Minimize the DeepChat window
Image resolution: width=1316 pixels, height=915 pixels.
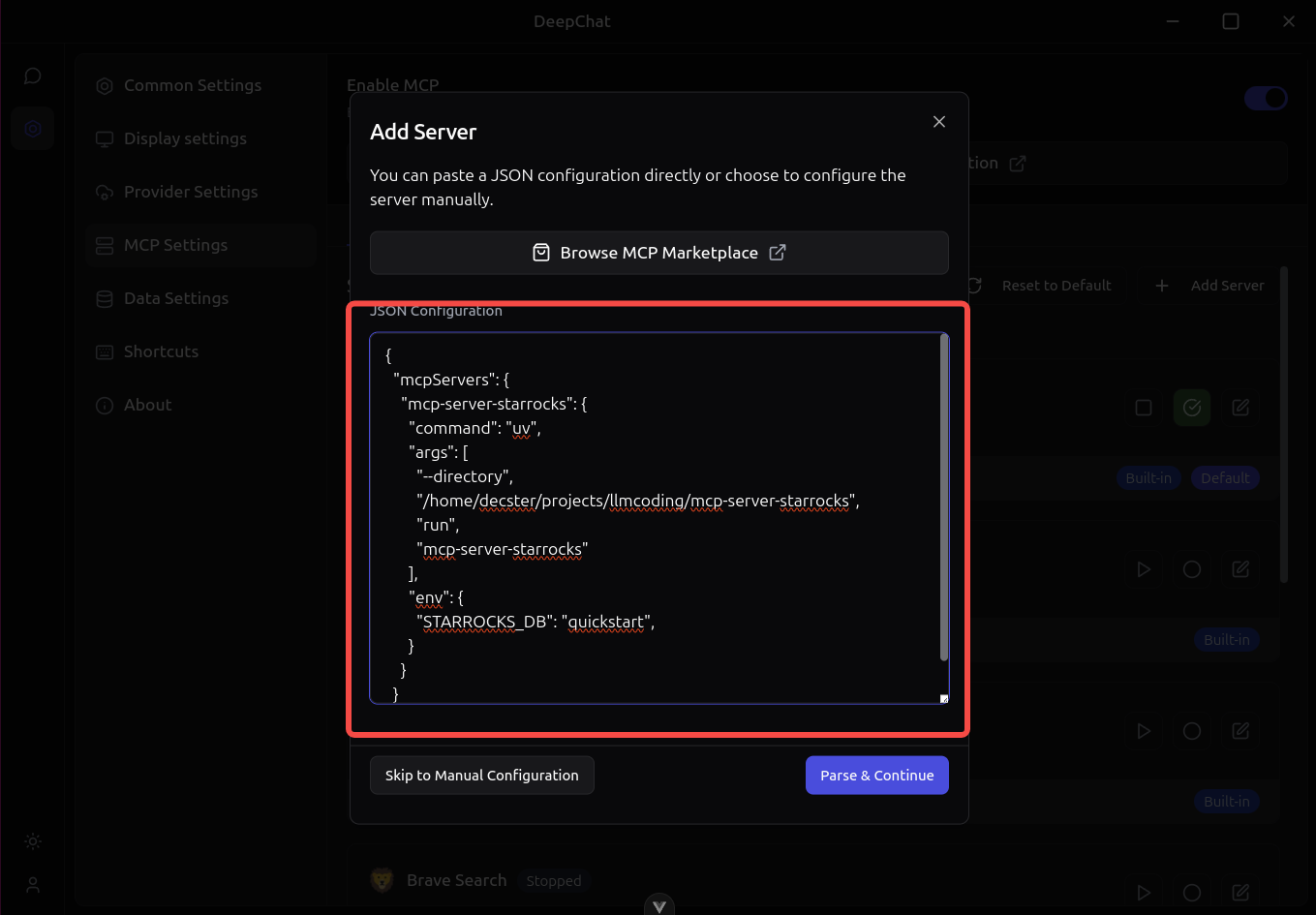pyautogui.click(x=1173, y=21)
